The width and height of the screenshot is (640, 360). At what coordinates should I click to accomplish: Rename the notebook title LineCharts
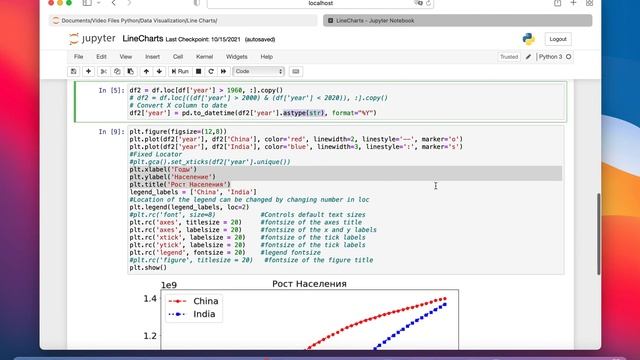142,39
